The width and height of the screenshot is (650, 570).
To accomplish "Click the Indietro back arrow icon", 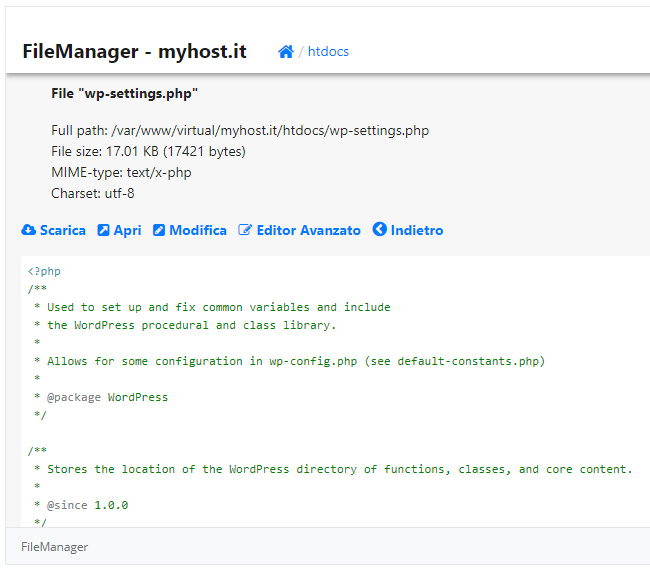I will [x=379, y=229].
